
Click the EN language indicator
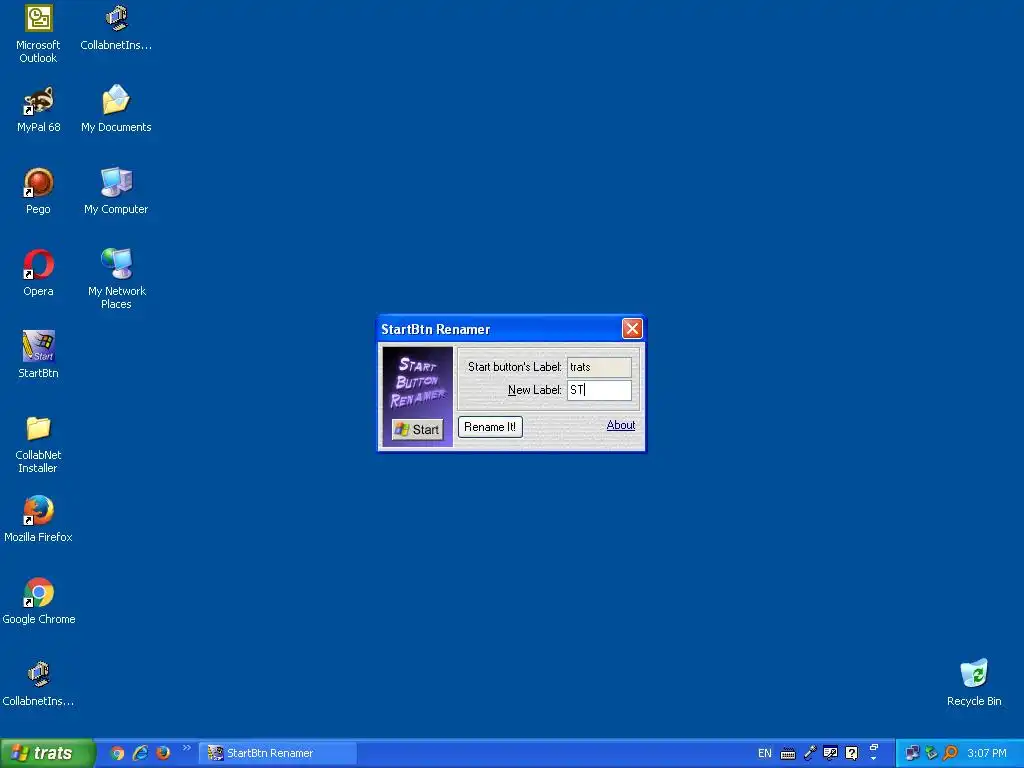click(765, 753)
